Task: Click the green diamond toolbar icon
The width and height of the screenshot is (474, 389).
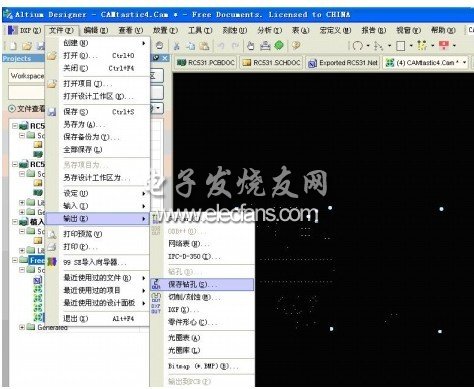Action: point(279,45)
